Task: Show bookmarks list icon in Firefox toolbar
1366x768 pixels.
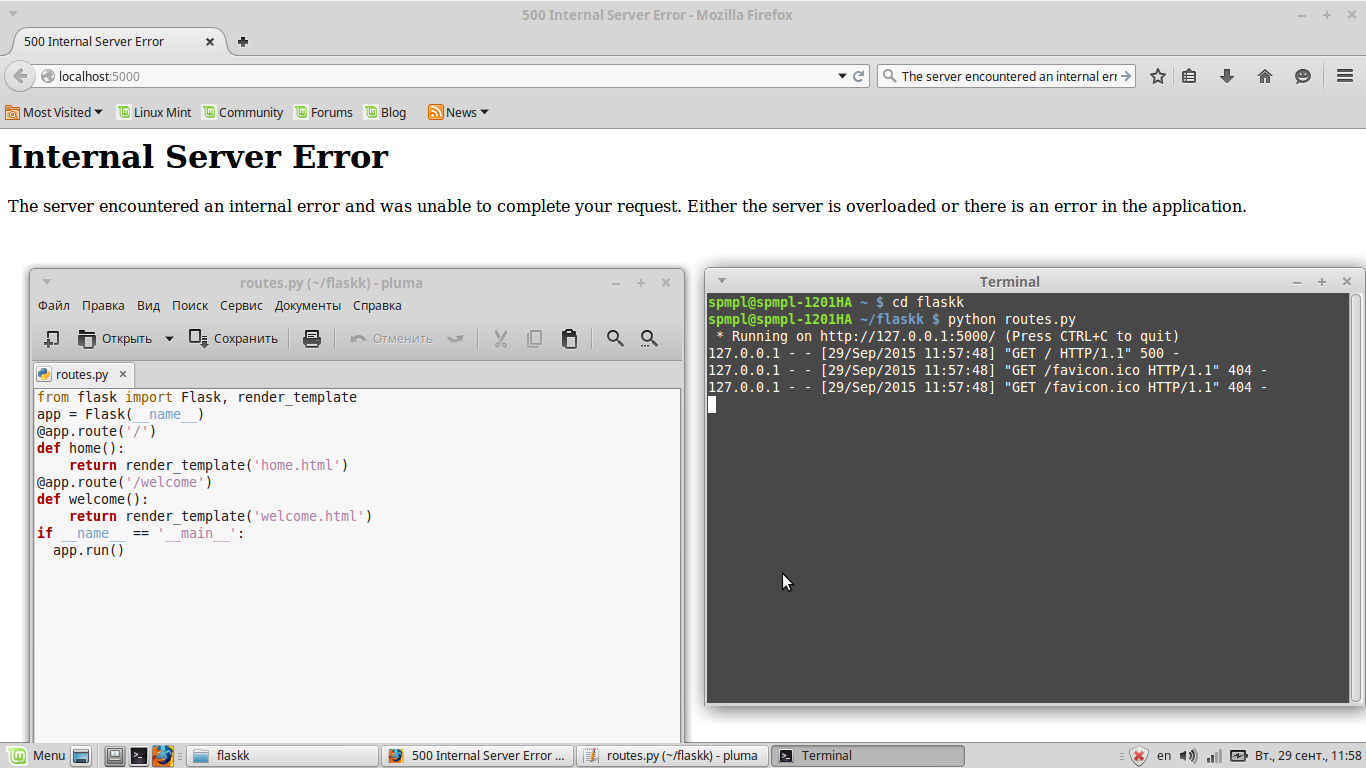Action: pyautogui.click(x=1189, y=76)
